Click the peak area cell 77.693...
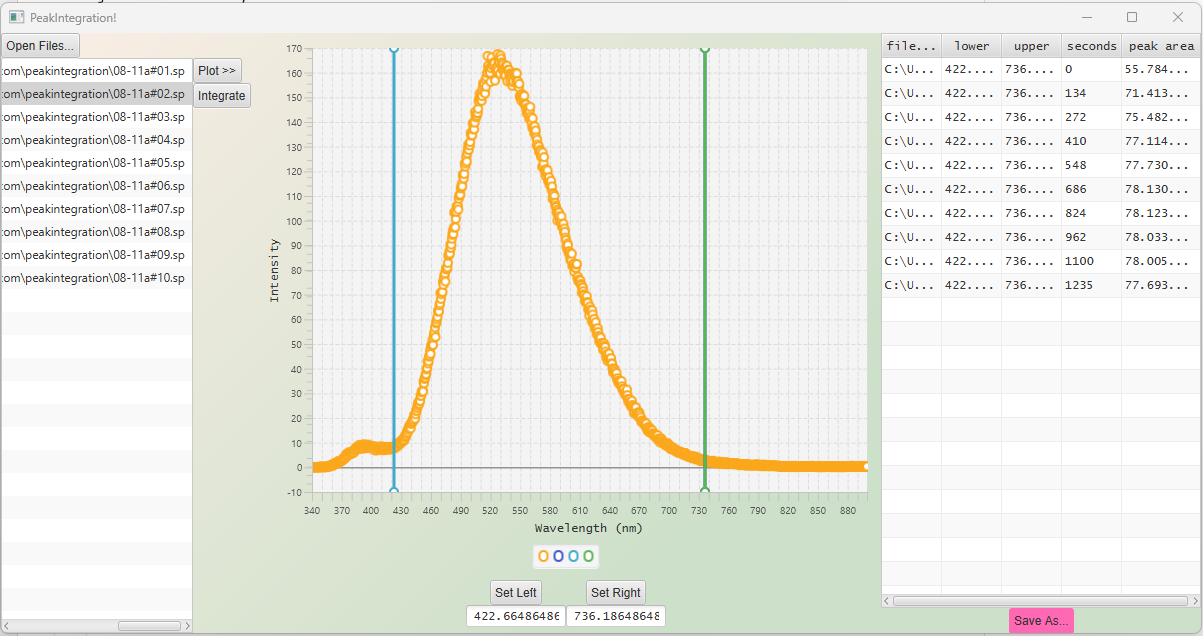Viewport: 1203px width, 636px height. (1161, 285)
